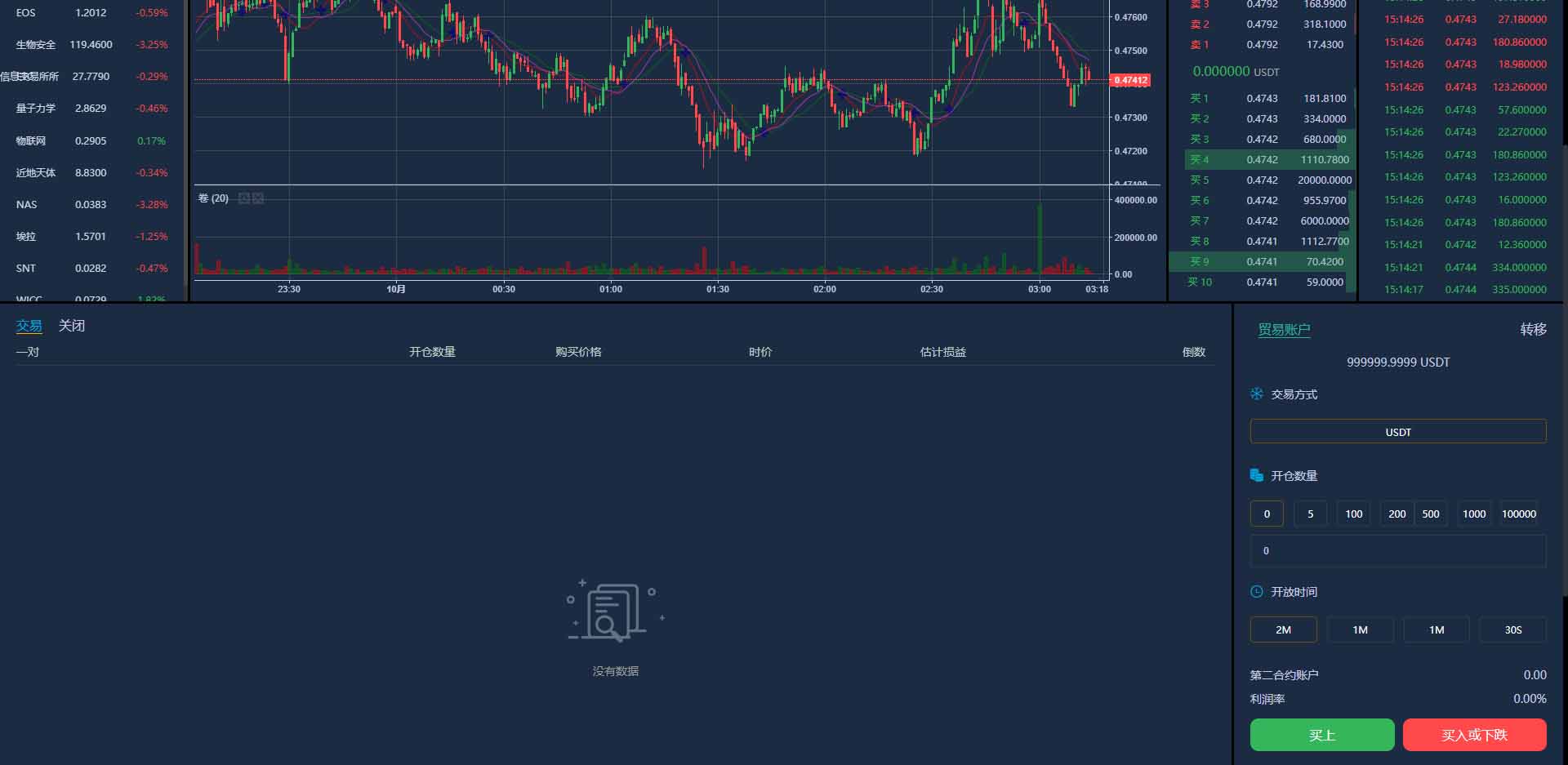
Task: Click the red 买入或下跌 button
Action: tap(1474, 735)
